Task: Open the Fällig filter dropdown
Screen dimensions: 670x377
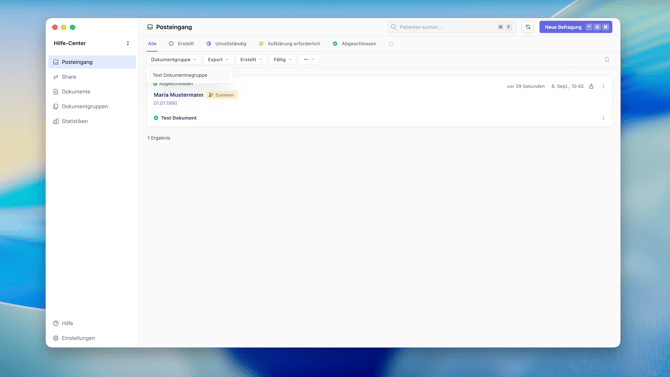Action: (x=282, y=59)
